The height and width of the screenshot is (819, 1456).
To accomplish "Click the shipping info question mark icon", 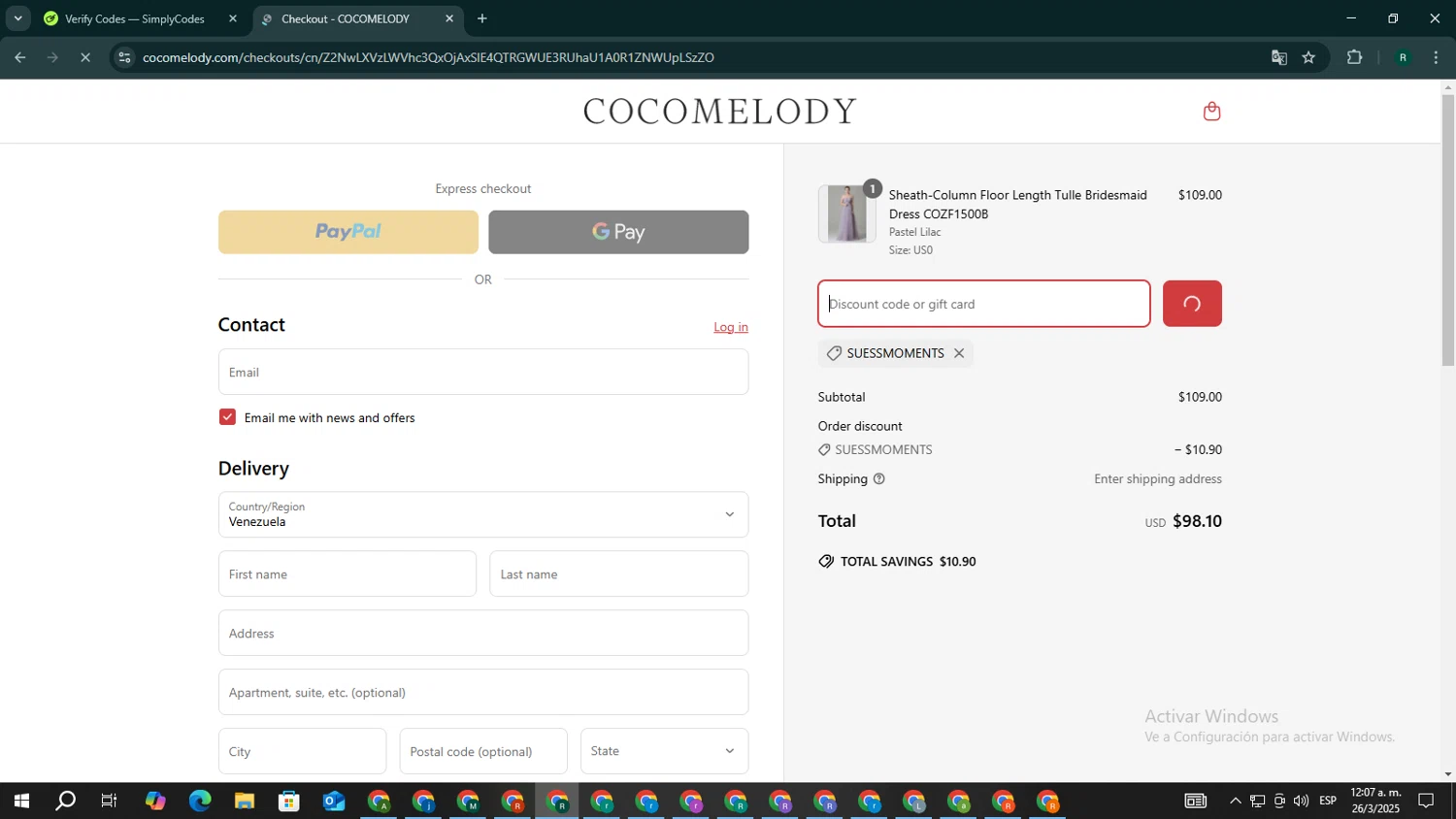I will tap(878, 479).
